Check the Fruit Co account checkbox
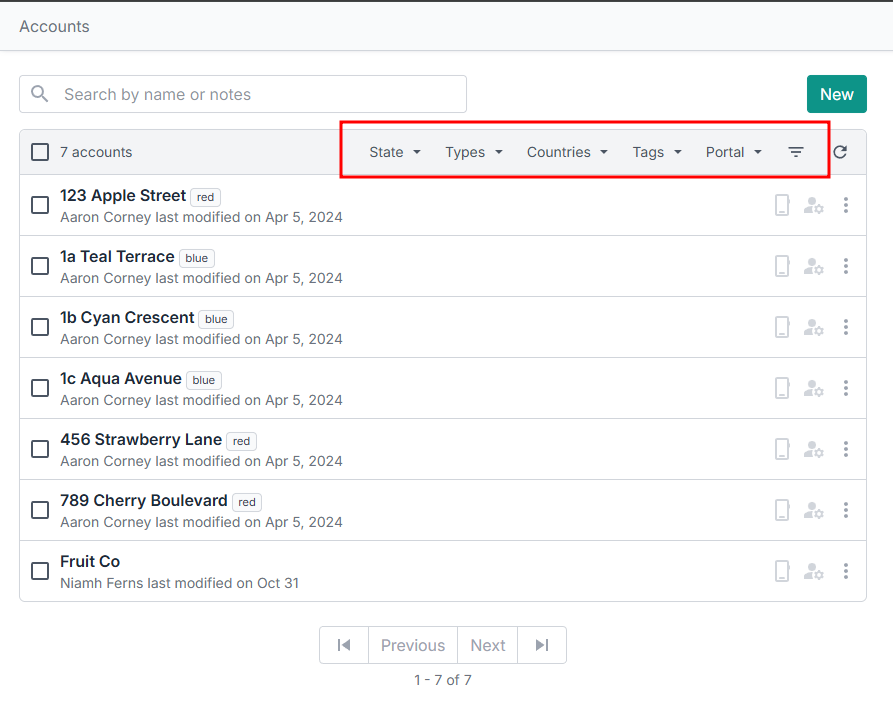The width and height of the screenshot is (893, 724). pos(40,571)
